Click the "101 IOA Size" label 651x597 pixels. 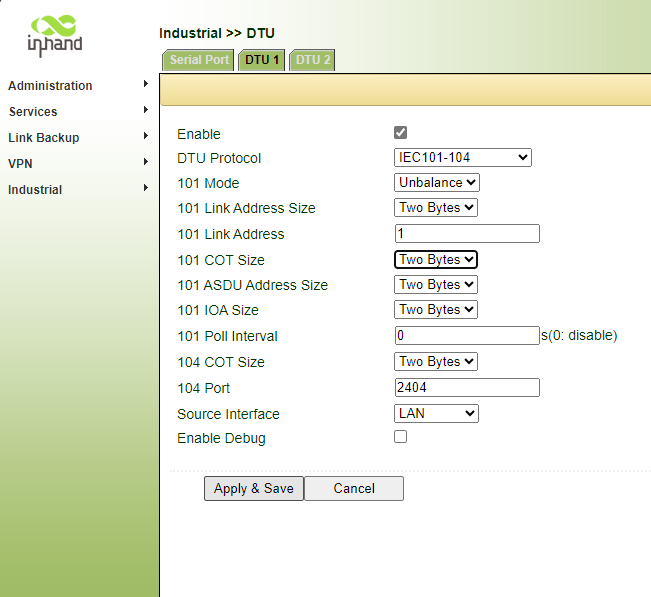(x=218, y=310)
